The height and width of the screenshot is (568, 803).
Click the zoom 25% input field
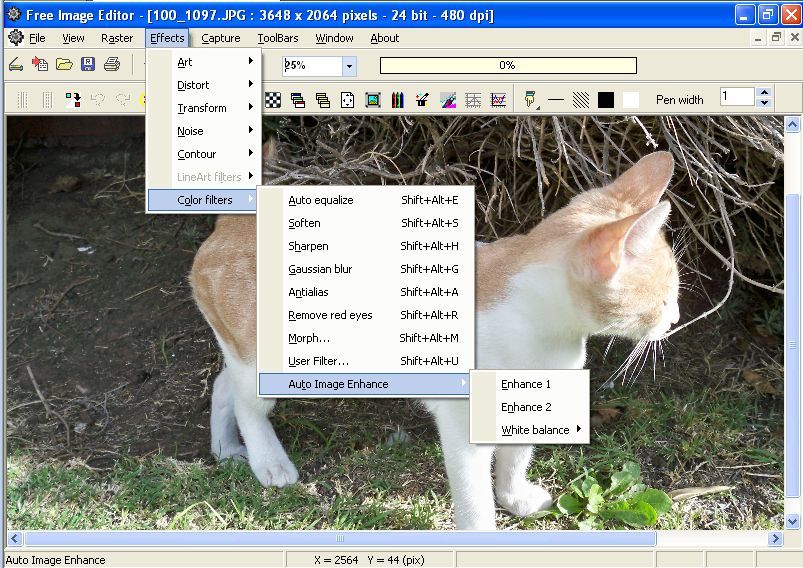(312, 66)
